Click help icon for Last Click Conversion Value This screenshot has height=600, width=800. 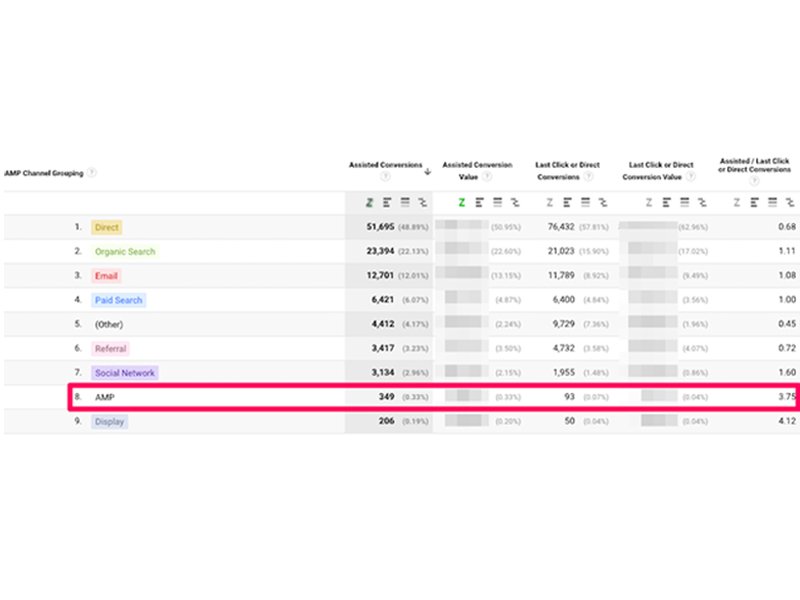tap(700, 177)
